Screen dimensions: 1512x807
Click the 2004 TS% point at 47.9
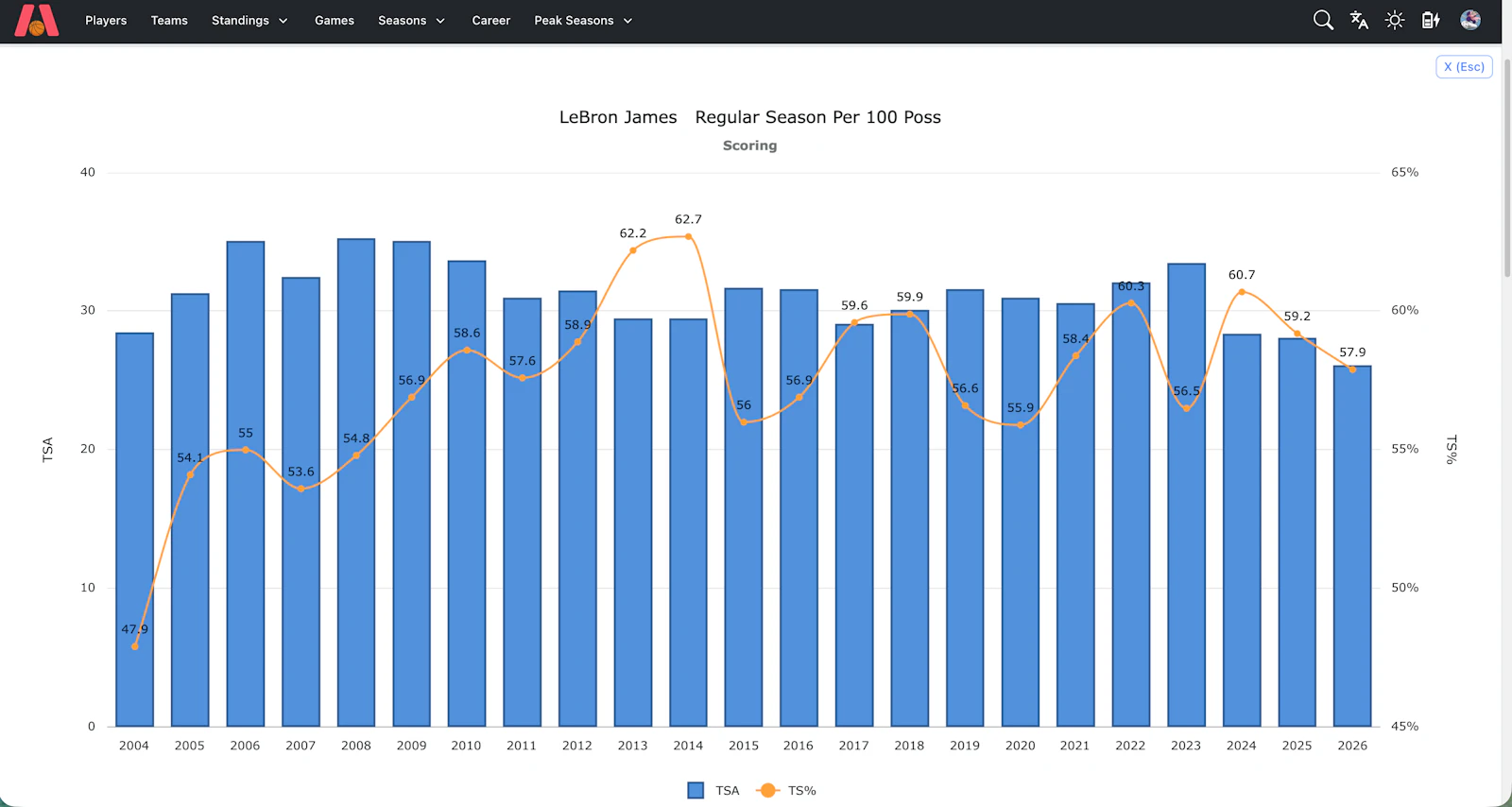[134, 646]
